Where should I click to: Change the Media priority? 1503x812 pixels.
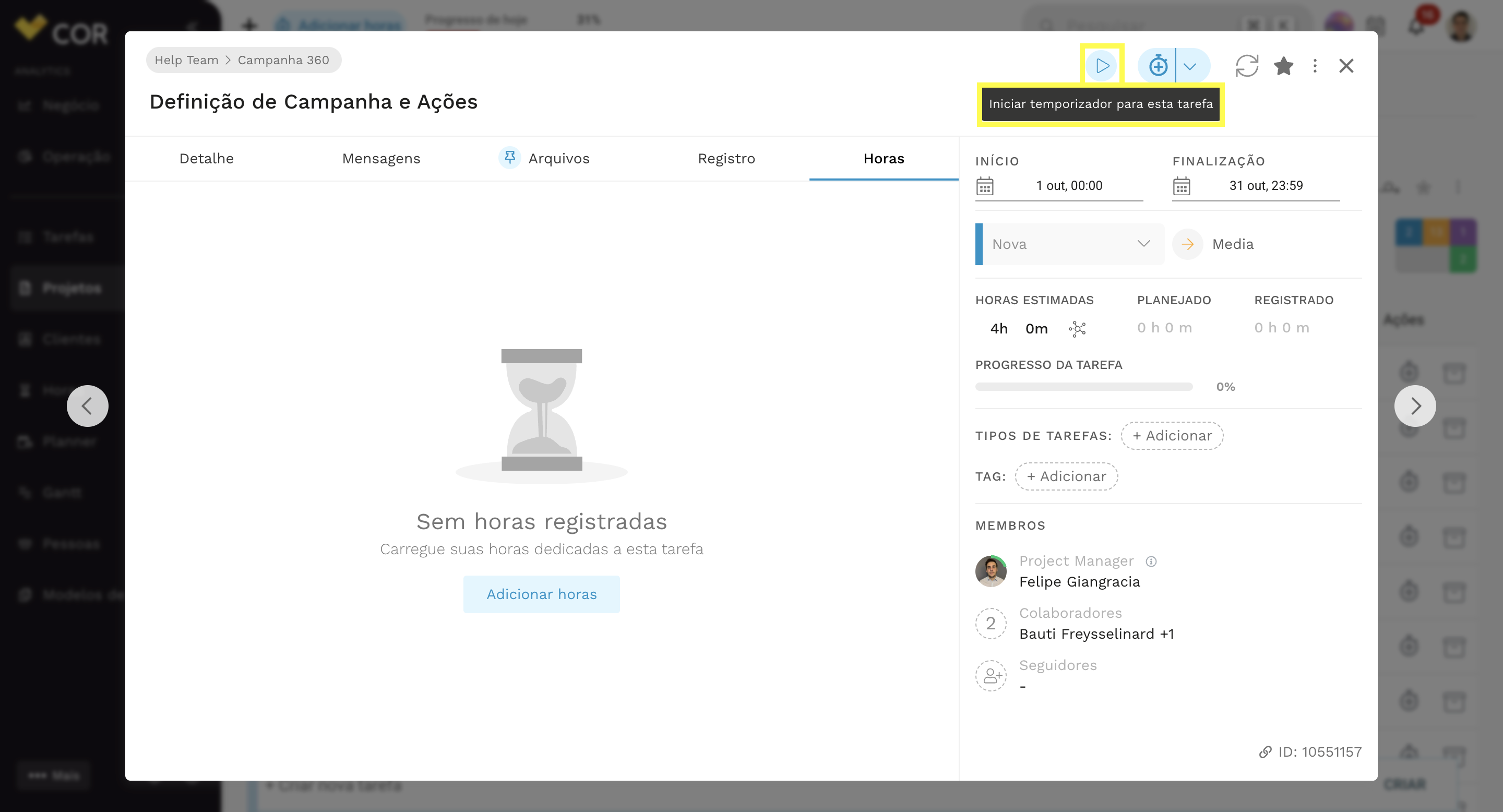click(x=1213, y=244)
